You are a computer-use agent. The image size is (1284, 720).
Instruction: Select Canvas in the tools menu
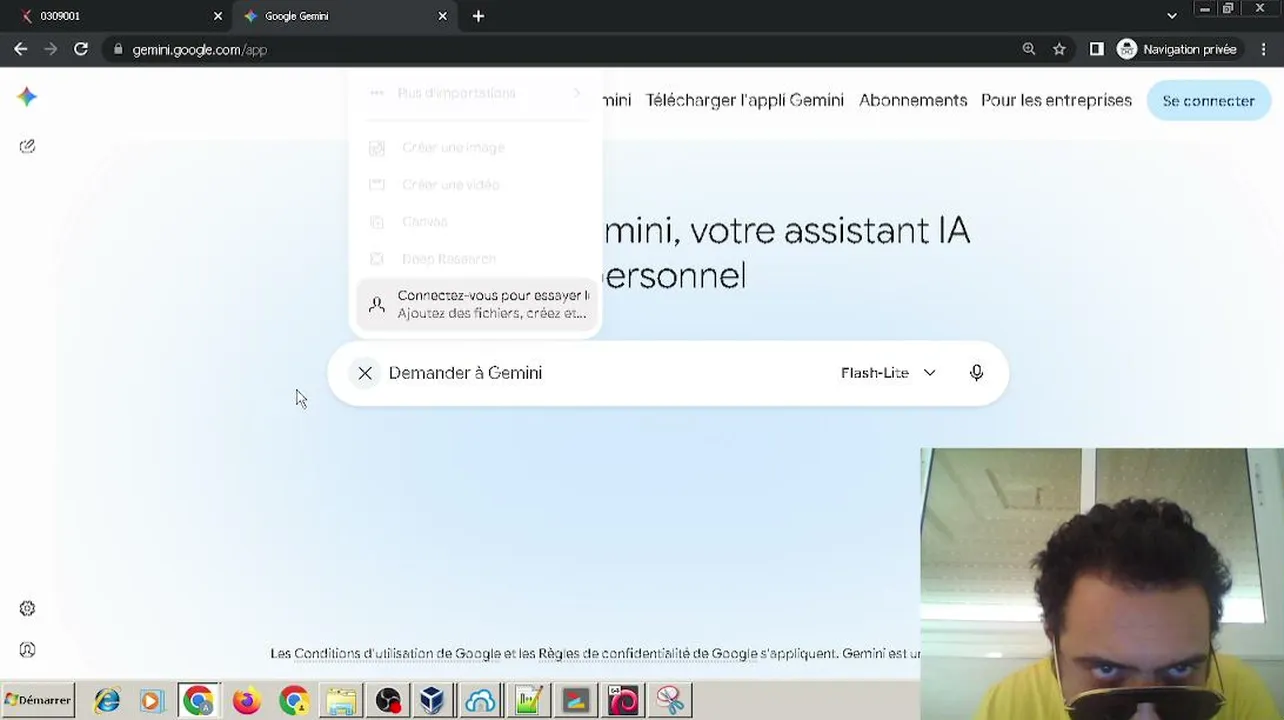point(476,222)
